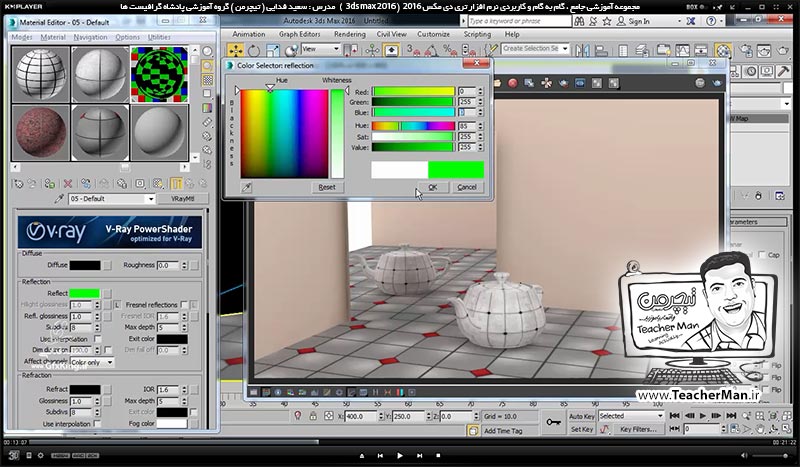Viewport: 800px width, 467px height.
Task: Click the green Reflect color swatch
Action: [84, 293]
